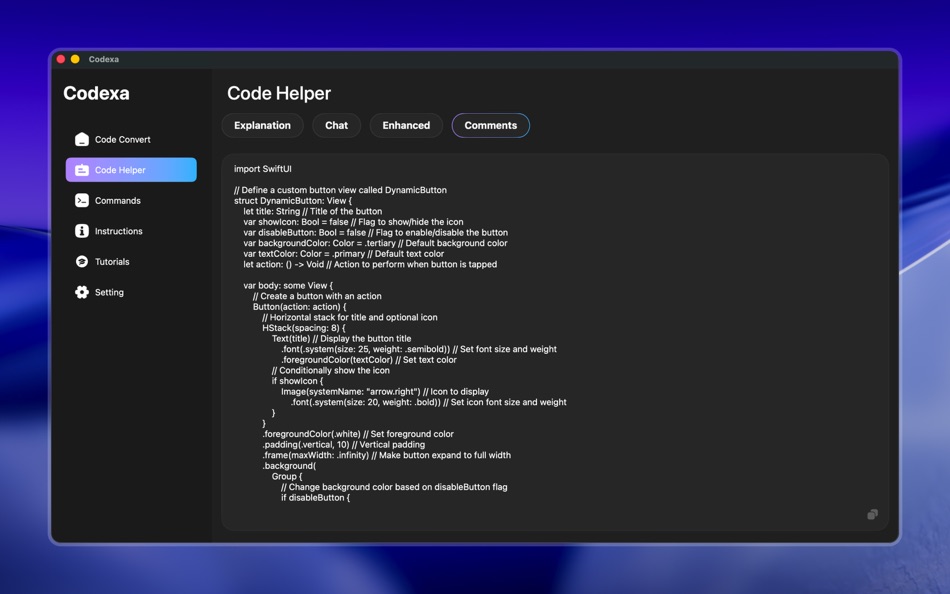This screenshot has height=594, width=950.
Task: Click 'if disableButton {' code line
Action: [316, 498]
